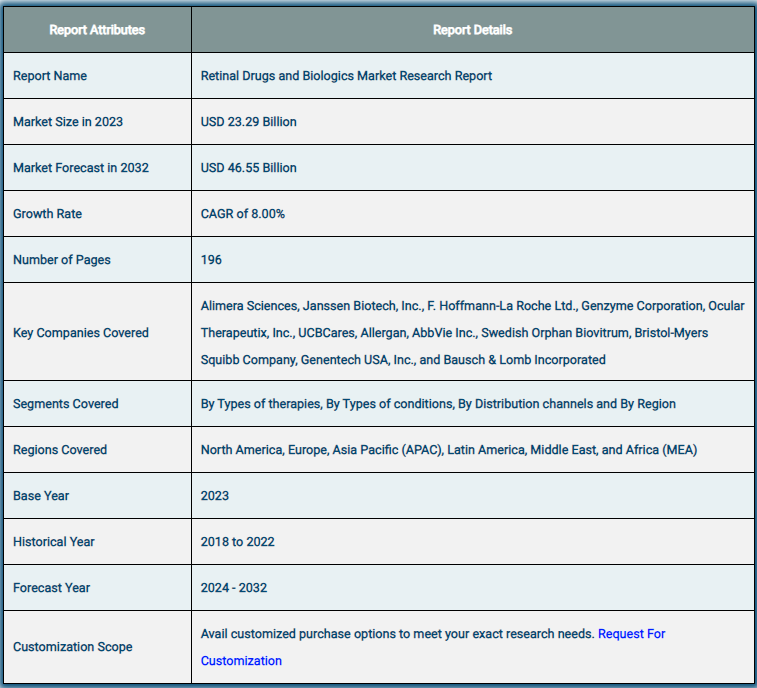Select the USD 23.29 Billion value
757x688 pixels.
click(x=249, y=122)
